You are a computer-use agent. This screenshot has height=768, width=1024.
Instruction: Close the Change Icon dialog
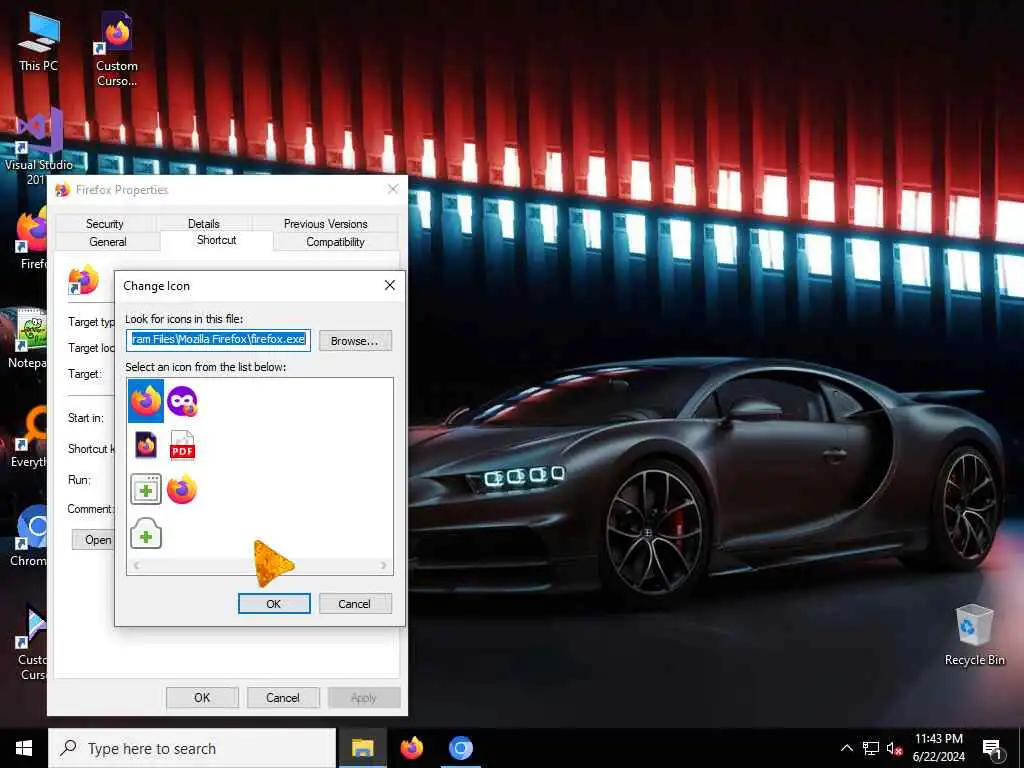[390, 285]
